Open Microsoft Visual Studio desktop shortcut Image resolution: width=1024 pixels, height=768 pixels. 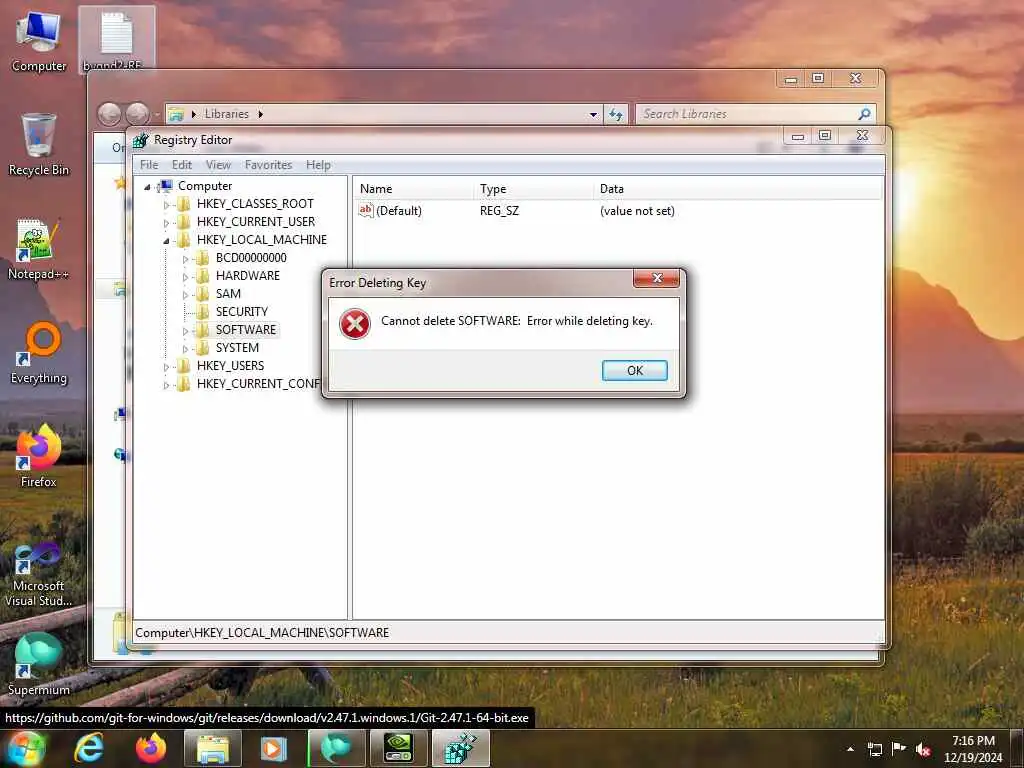coord(39,575)
